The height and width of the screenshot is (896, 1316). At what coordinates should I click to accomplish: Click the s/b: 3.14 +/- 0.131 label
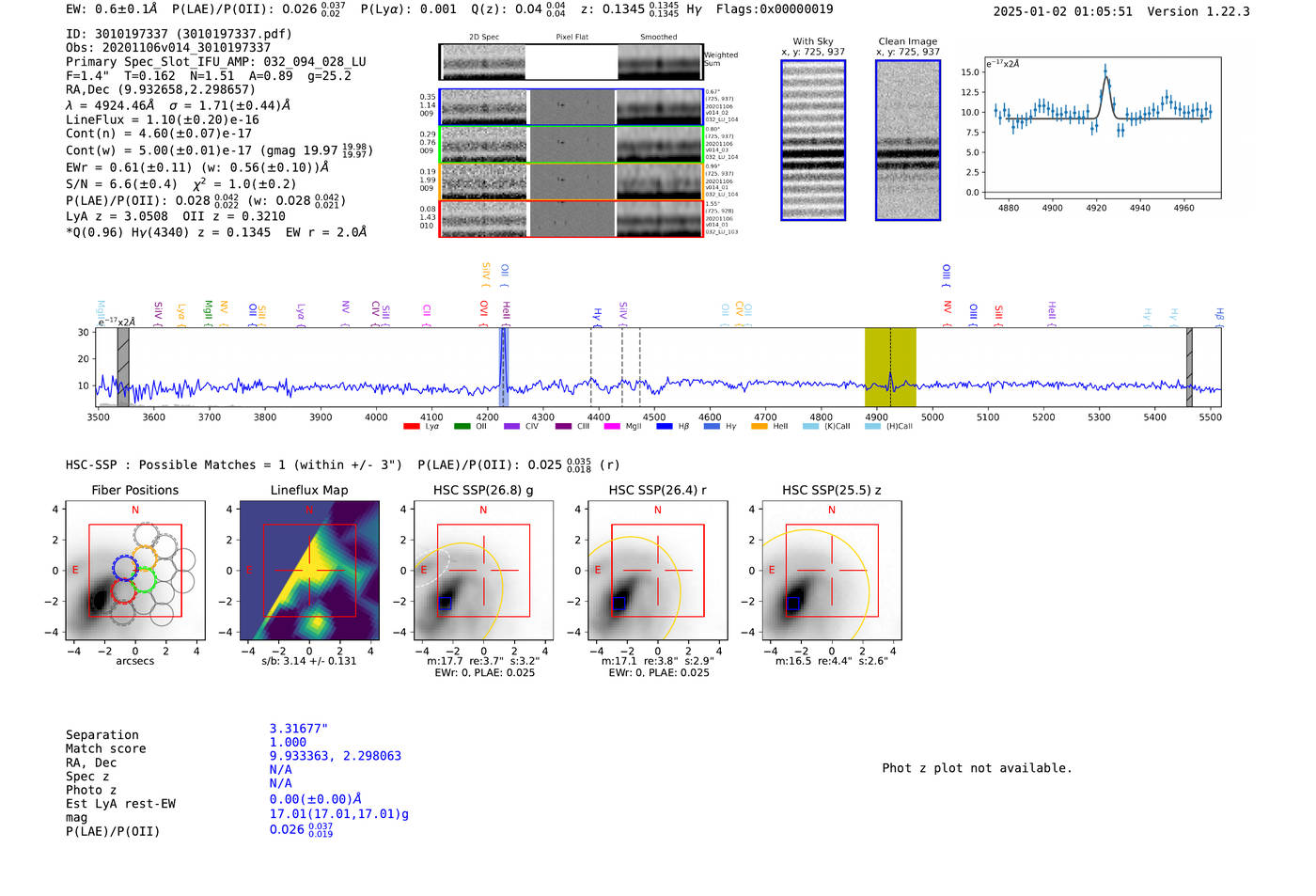click(x=309, y=661)
